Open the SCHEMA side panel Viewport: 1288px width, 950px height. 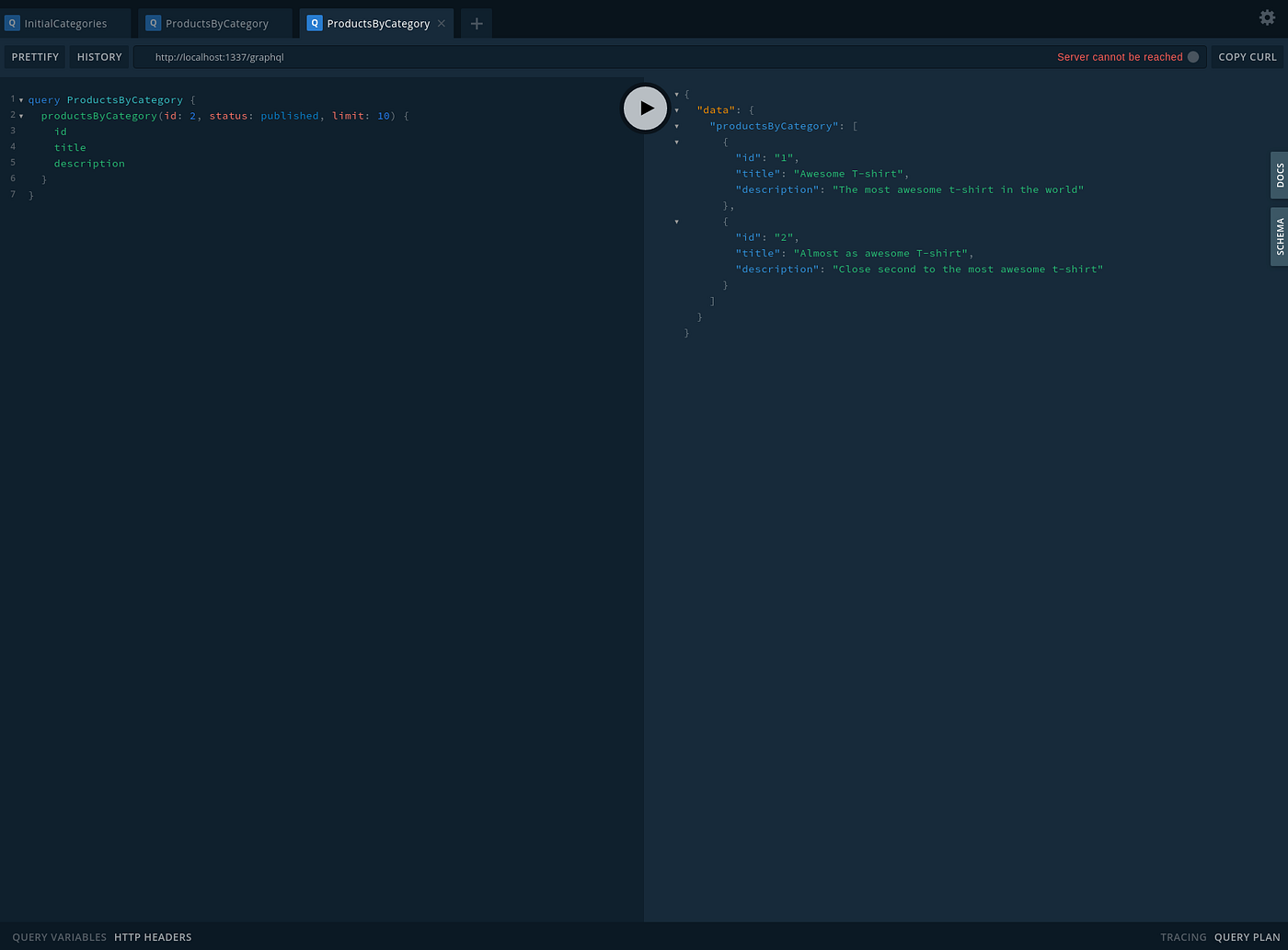tap(1279, 236)
